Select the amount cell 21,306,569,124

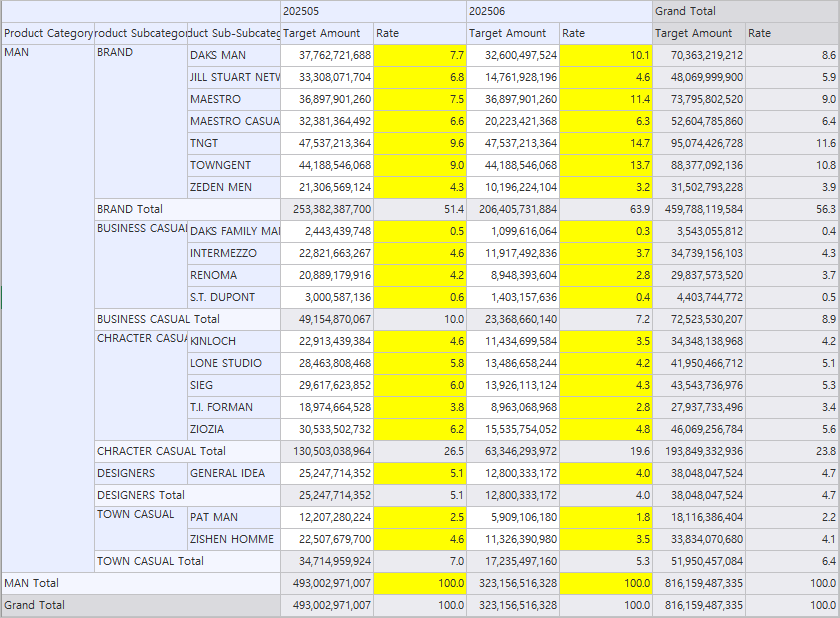[x=327, y=187]
